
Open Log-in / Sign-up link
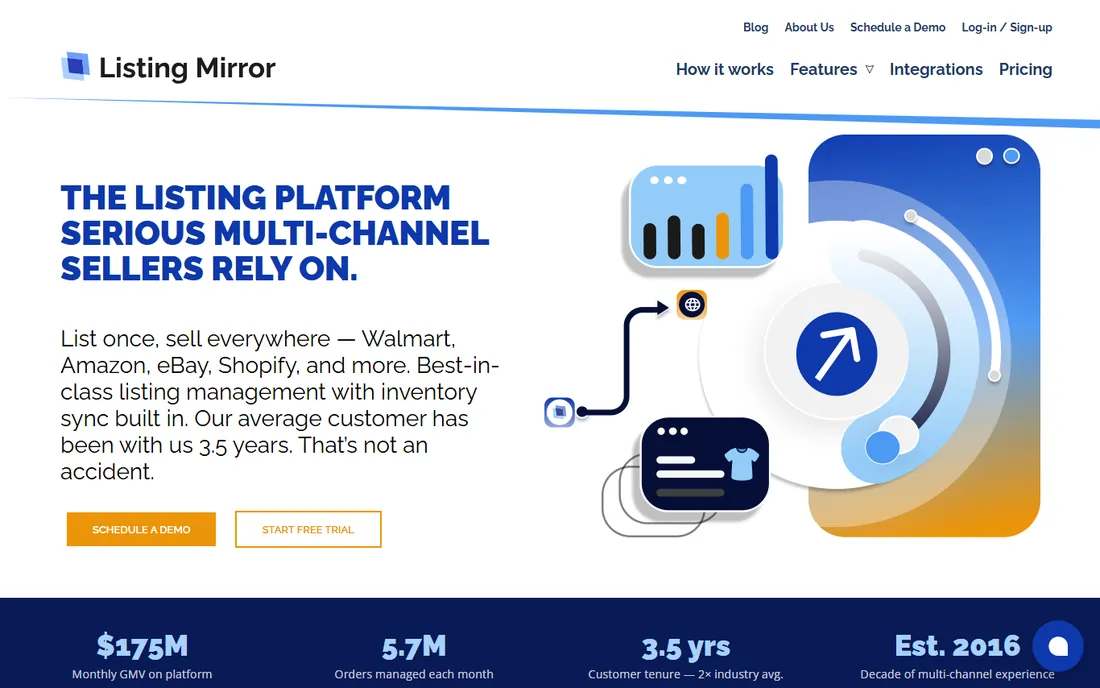tap(1007, 27)
